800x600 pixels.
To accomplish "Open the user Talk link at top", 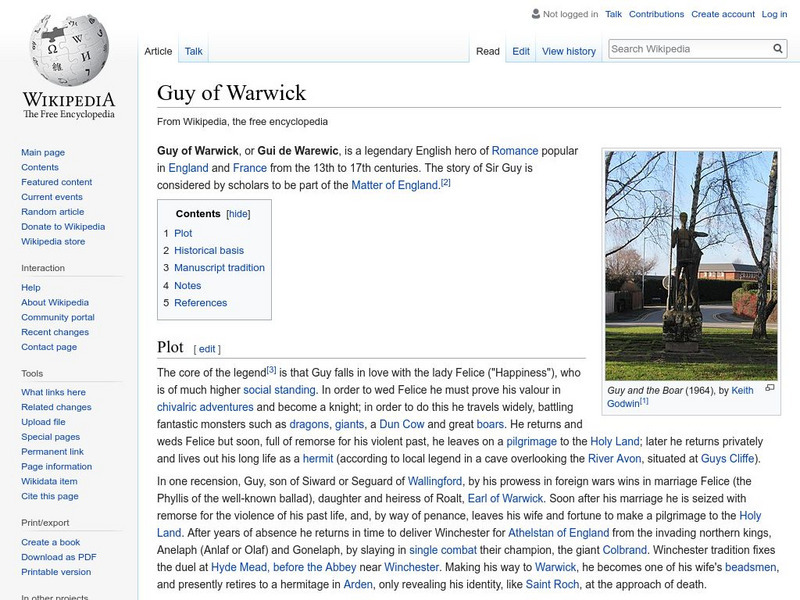I will click(613, 14).
